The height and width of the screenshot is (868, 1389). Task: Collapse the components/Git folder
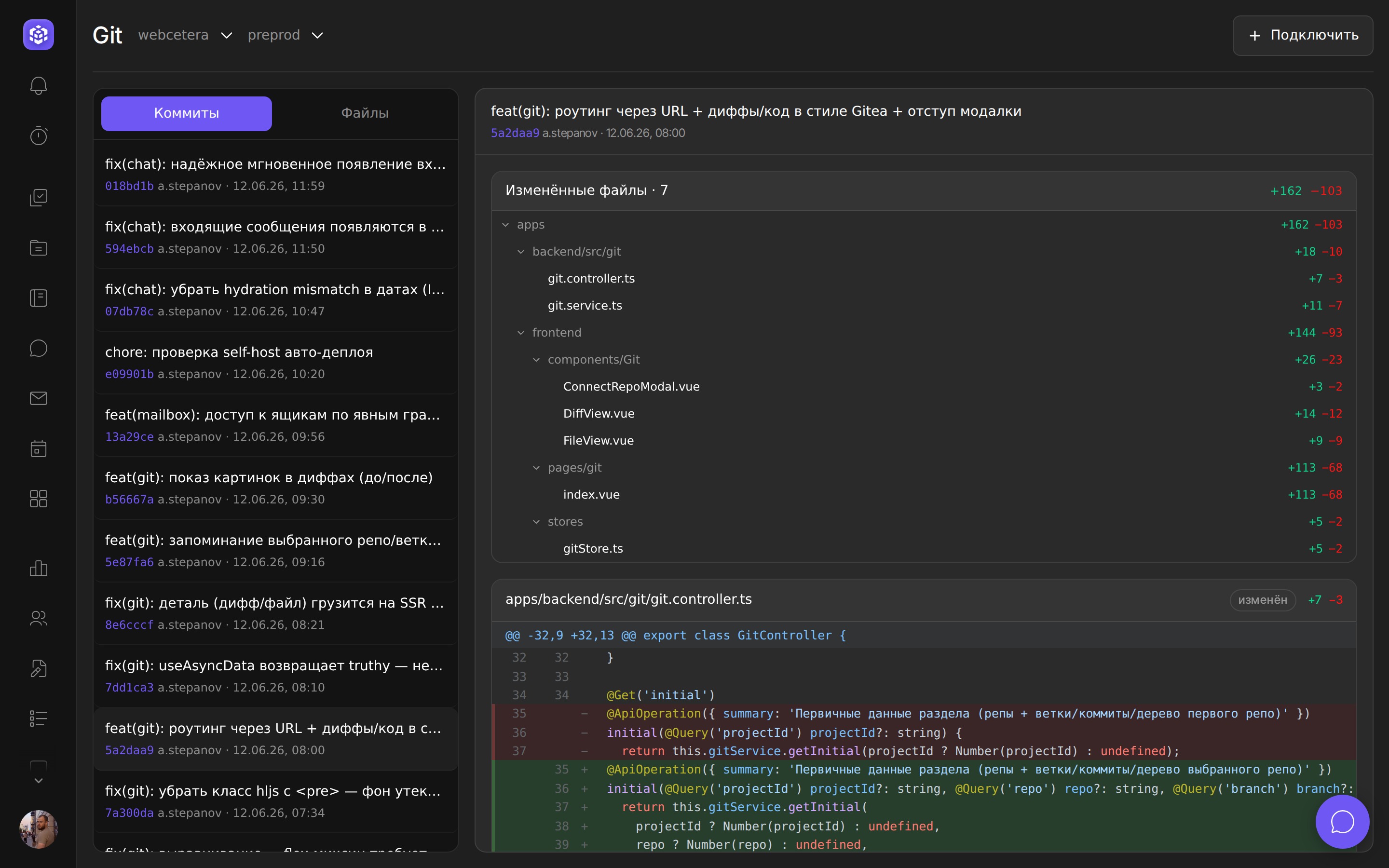click(x=537, y=360)
